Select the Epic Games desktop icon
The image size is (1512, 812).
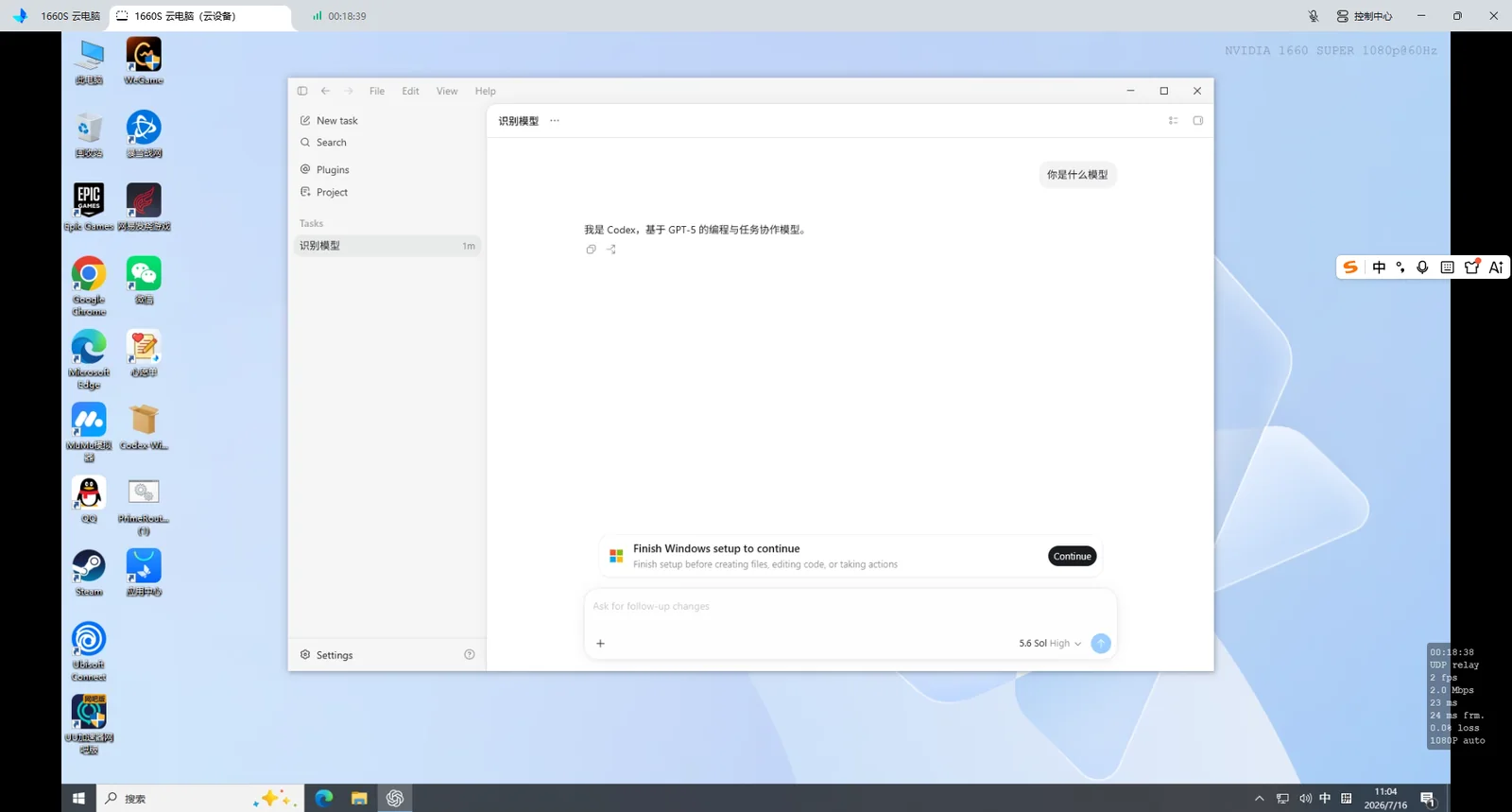89,207
